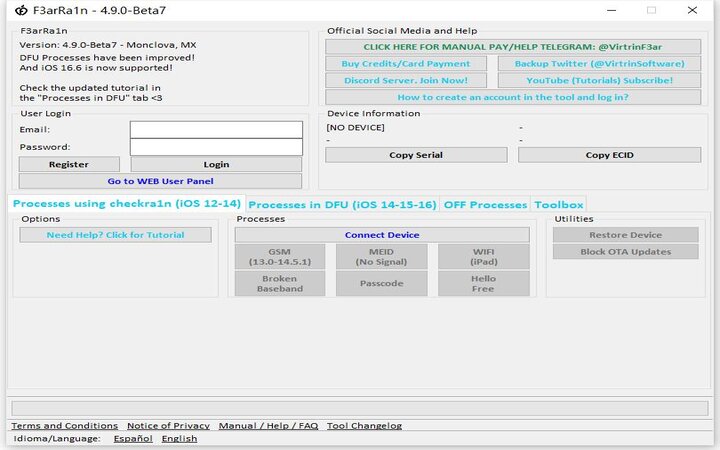Open the Tool Changelog link
This screenshot has height=450, width=720.
tap(364, 426)
